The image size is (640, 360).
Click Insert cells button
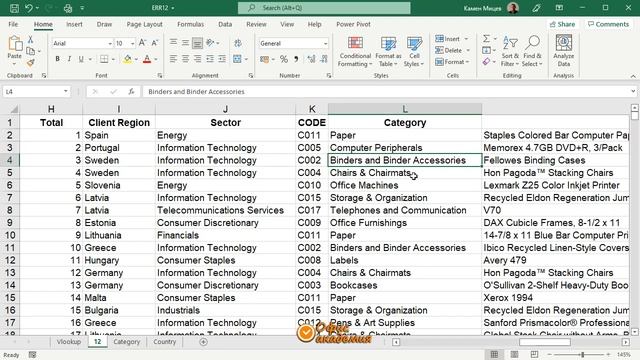pyautogui.click(x=448, y=39)
